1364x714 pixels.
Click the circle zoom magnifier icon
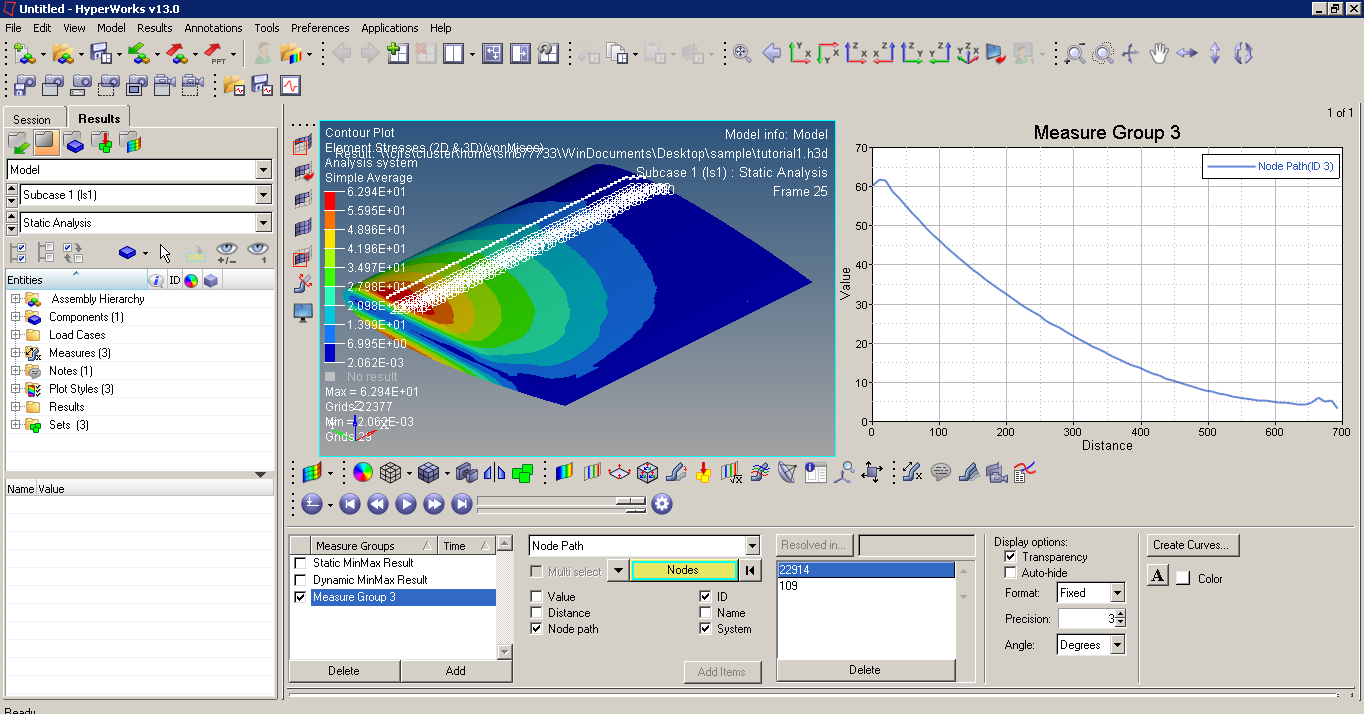1103,53
